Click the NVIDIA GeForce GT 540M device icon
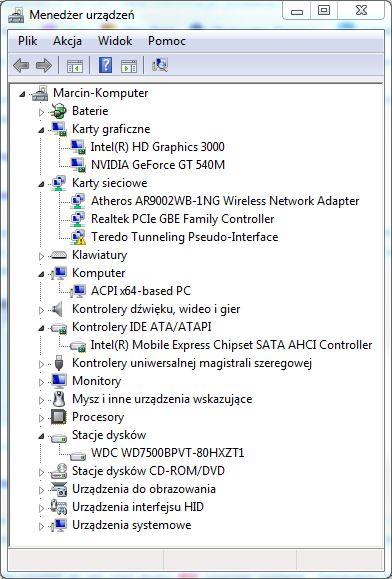 (x=78, y=165)
